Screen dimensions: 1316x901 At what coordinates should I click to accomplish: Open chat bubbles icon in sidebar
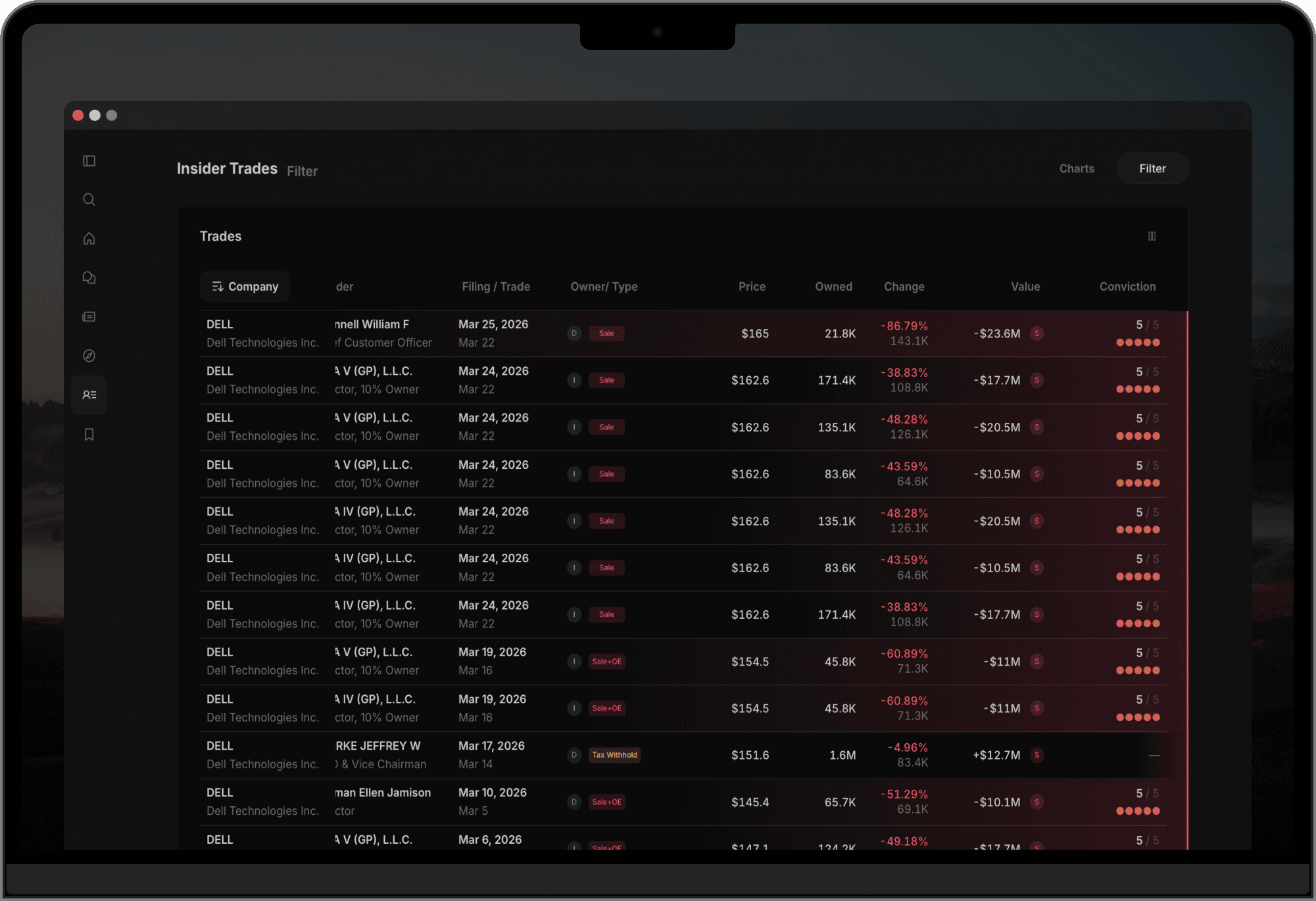[89, 278]
